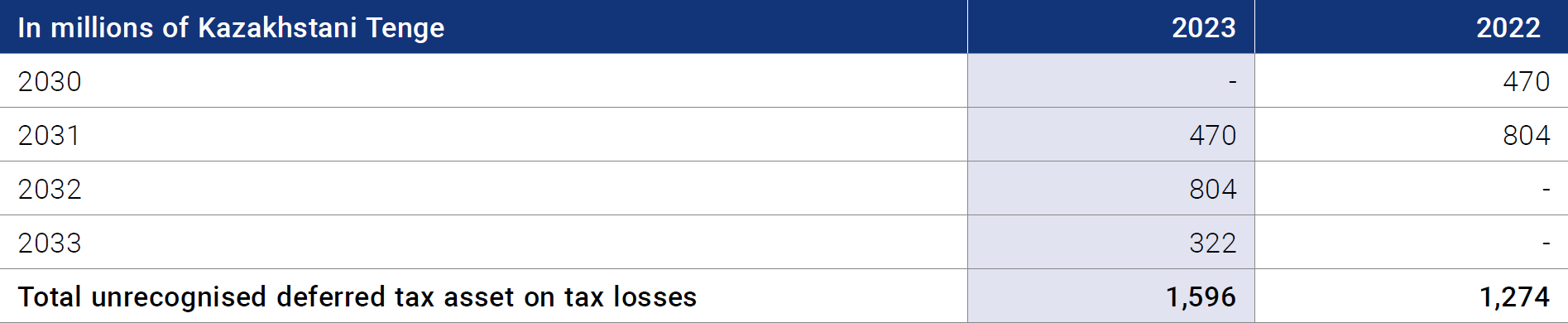Click the 2030 row label
This screenshot has height=323, width=1568.
coord(50,81)
